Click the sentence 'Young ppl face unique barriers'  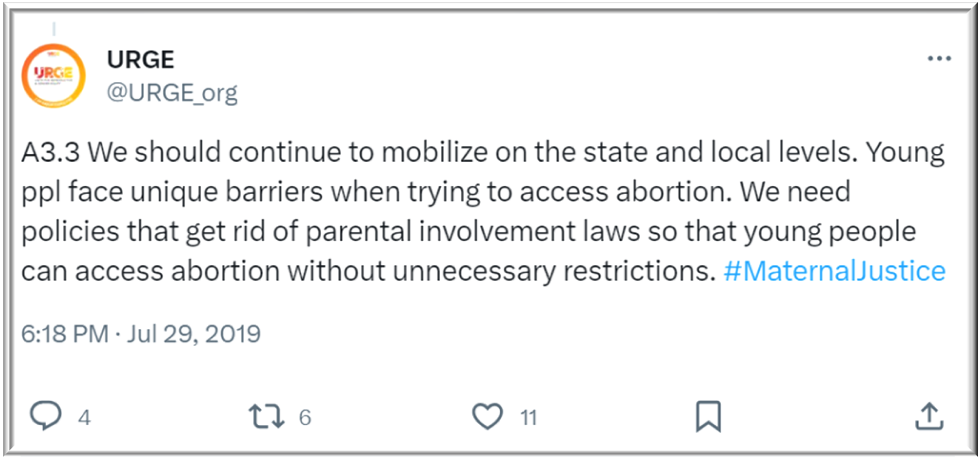pos(483,173)
